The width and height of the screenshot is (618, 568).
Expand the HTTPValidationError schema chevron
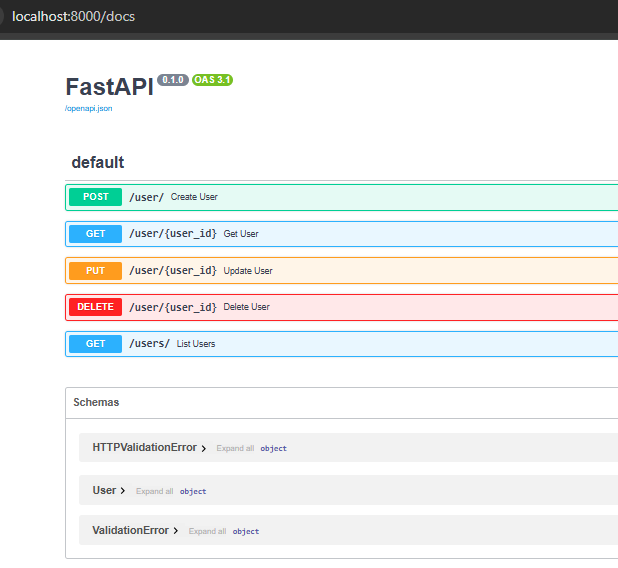pyautogui.click(x=204, y=449)
